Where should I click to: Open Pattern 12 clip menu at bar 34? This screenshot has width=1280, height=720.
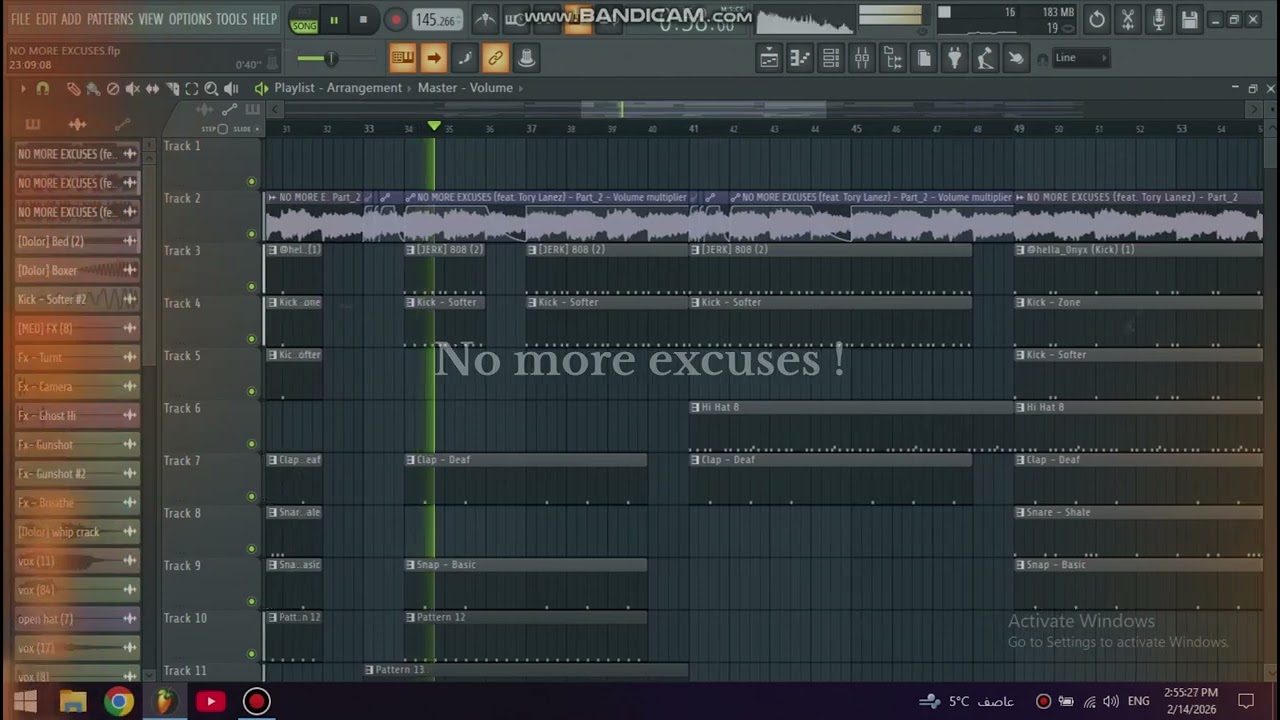(411, 618)
